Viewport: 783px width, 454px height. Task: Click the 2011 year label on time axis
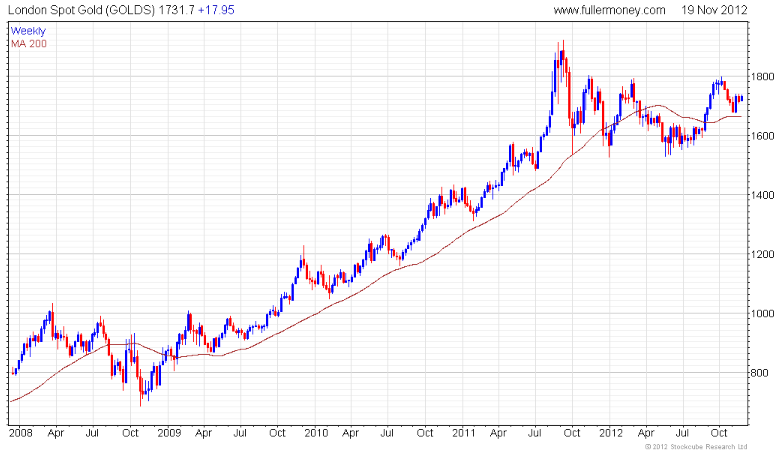[463, 433]
